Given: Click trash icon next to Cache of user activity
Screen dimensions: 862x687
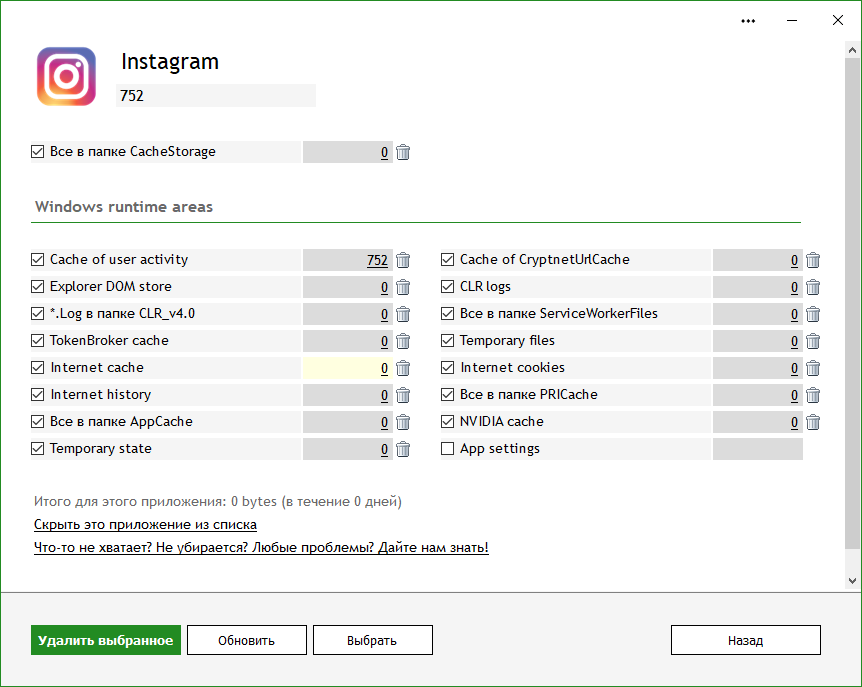Looking at the screenshot, I should pyautogui.click(x=403, y=260).
